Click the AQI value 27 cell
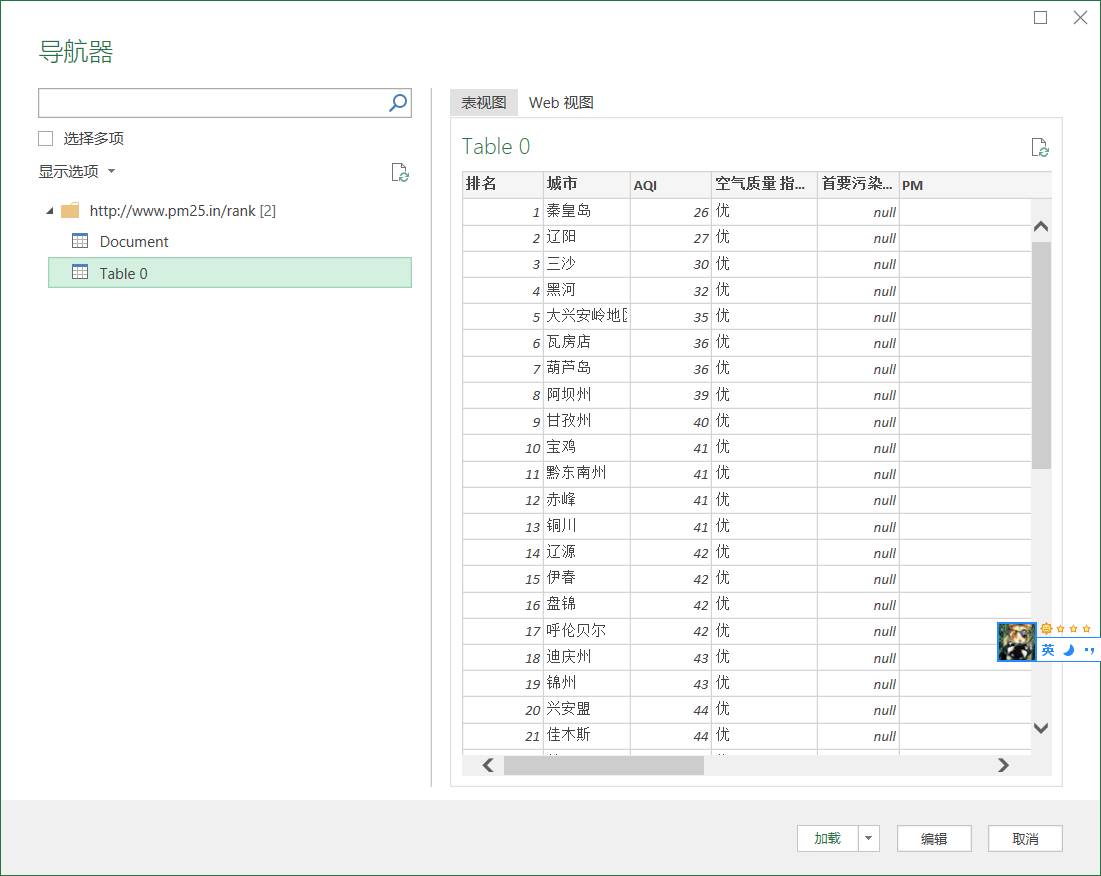 (x=671, y=237)
